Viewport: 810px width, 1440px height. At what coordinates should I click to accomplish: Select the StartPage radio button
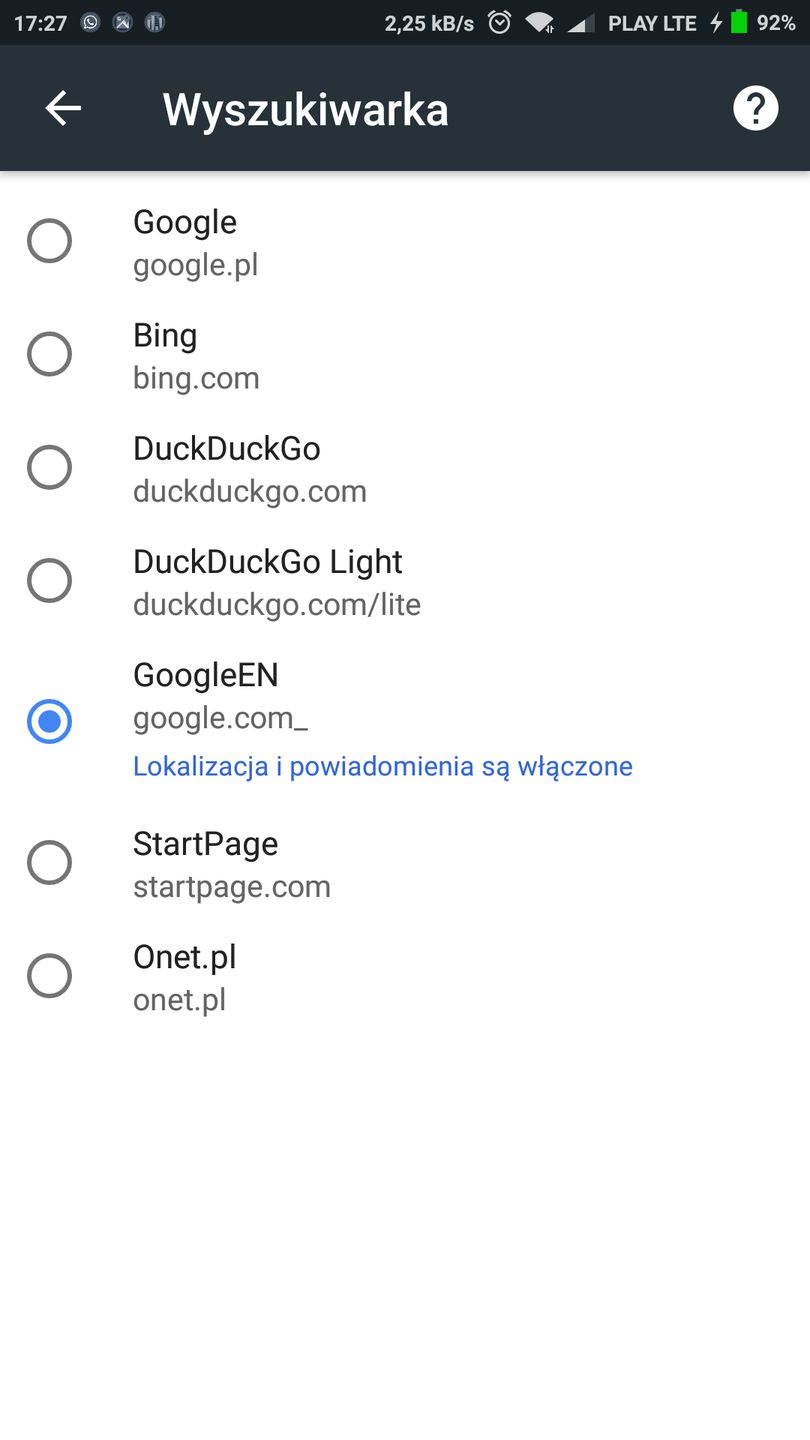coord(49,863)
